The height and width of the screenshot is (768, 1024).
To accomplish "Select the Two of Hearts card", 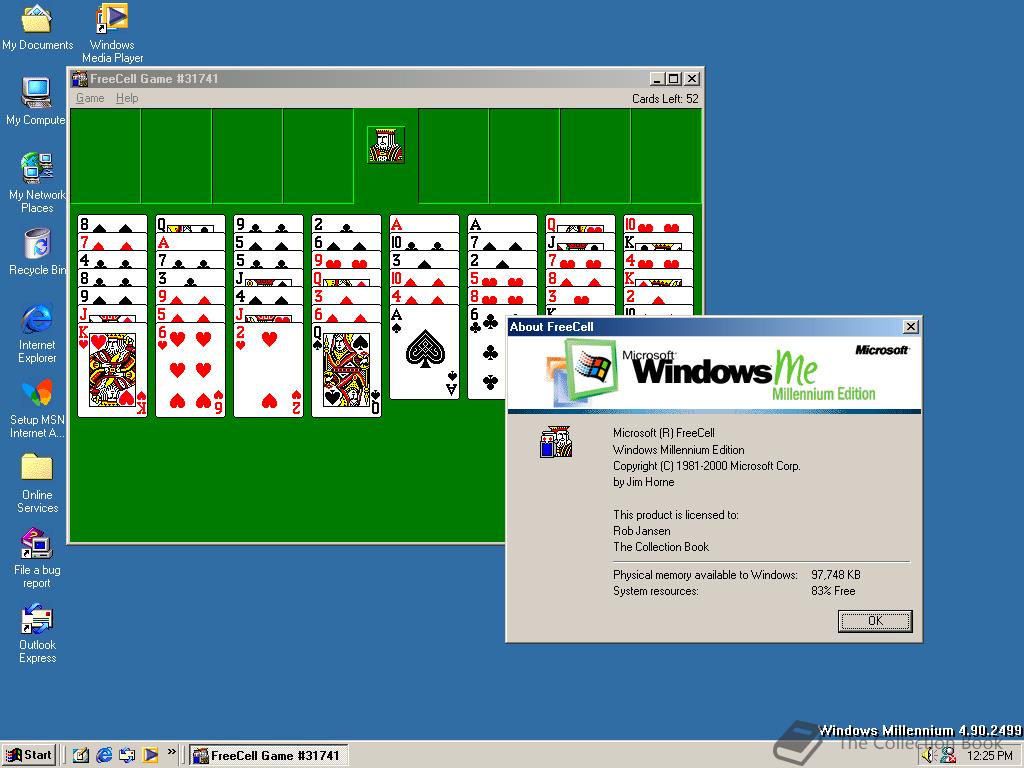I will [268, 370].
